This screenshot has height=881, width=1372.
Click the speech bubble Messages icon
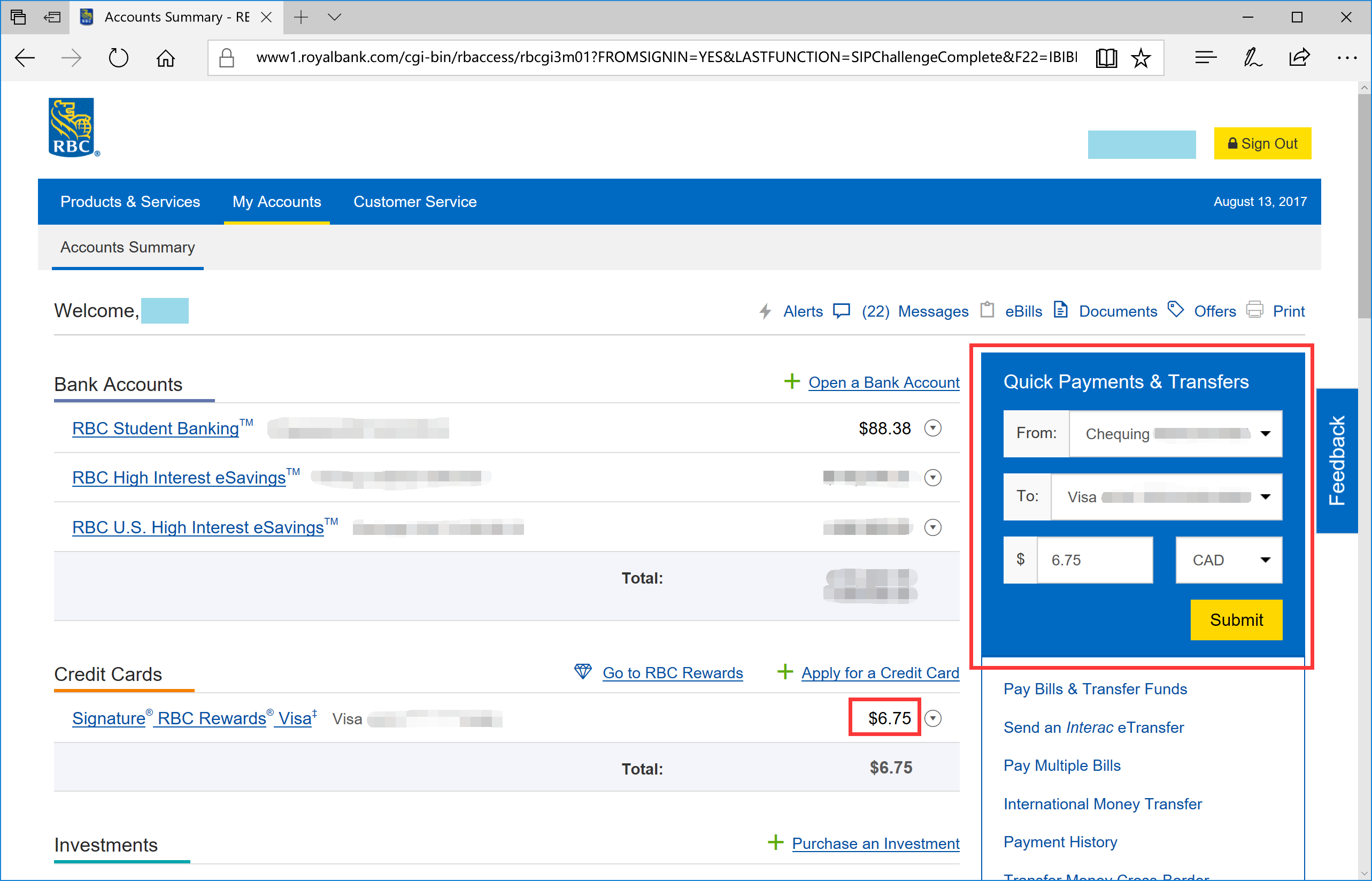[842, 310]
